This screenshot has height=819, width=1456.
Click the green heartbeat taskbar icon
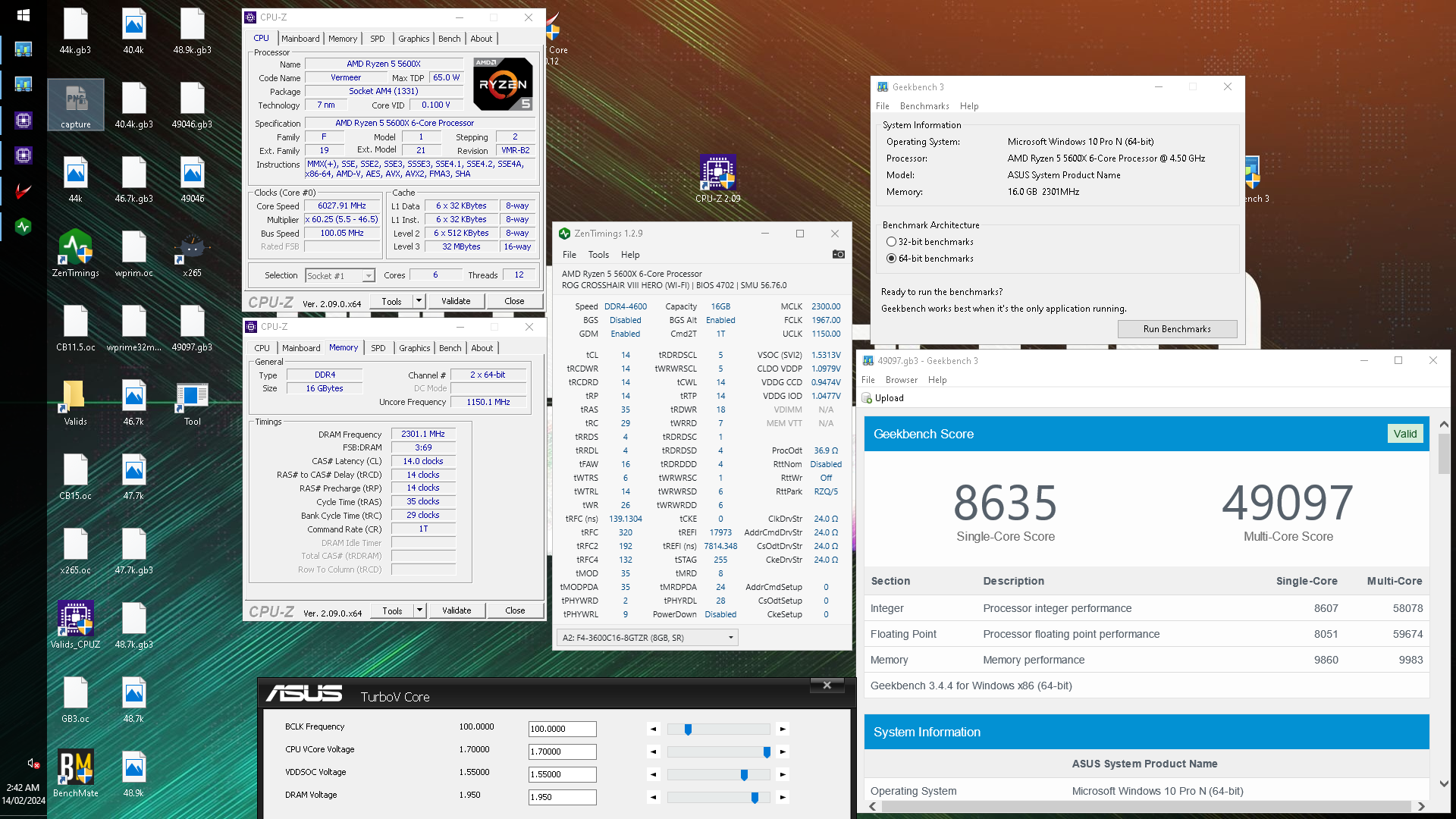[24, 226]
